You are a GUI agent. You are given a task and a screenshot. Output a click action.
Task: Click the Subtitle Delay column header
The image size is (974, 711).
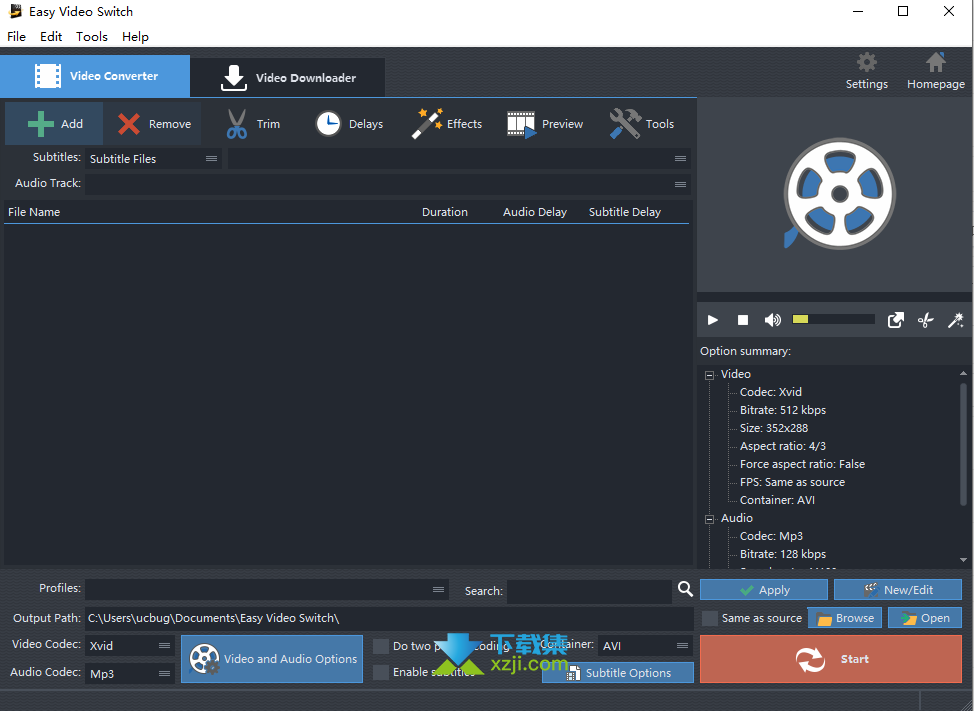coord(625,212)
